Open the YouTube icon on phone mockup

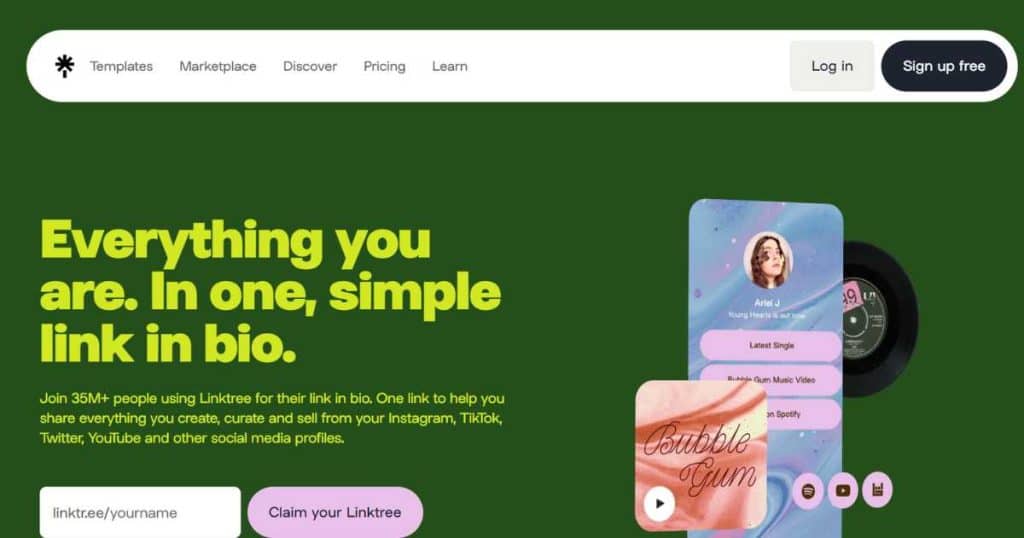(842, 490)
